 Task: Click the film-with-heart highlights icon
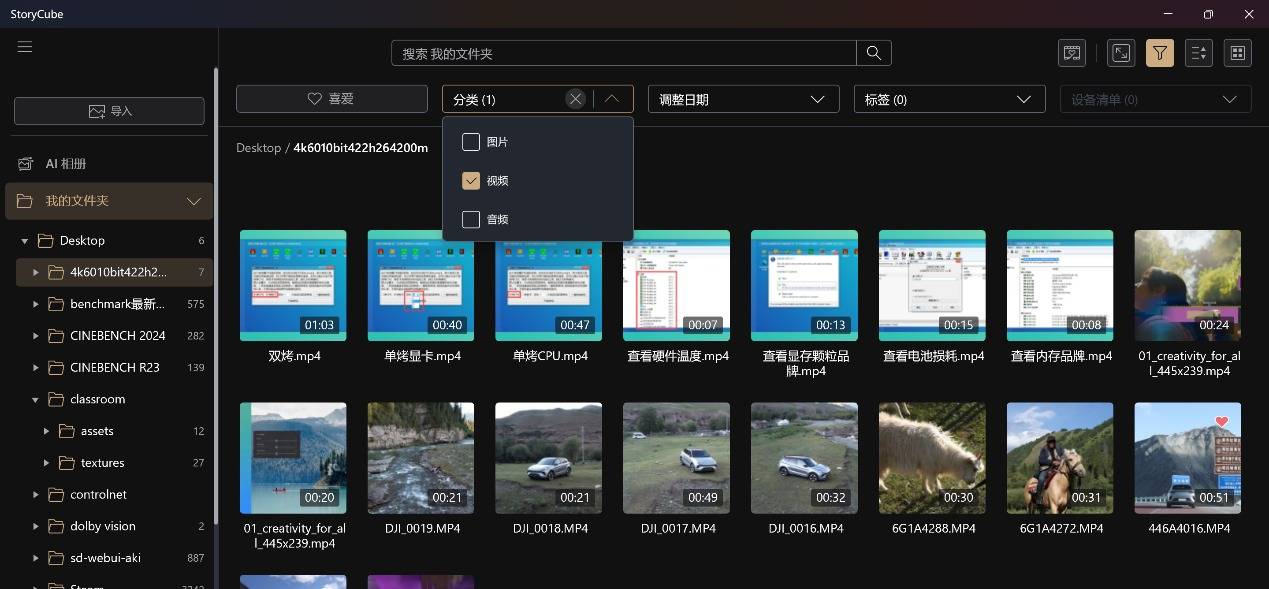(x=1072, y=53)
